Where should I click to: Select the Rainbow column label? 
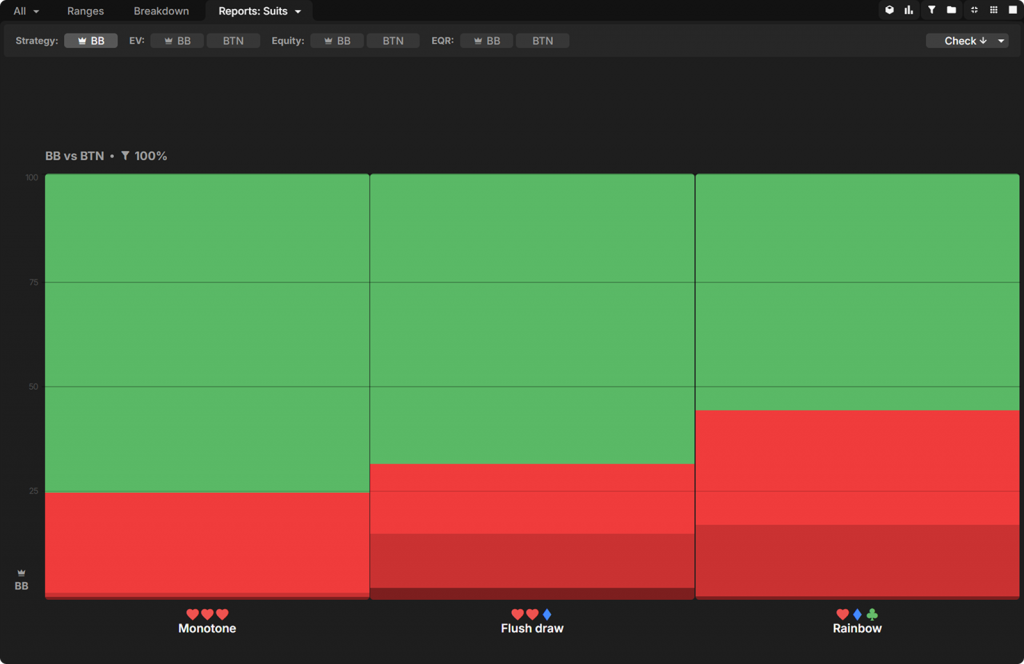(857, 629)
